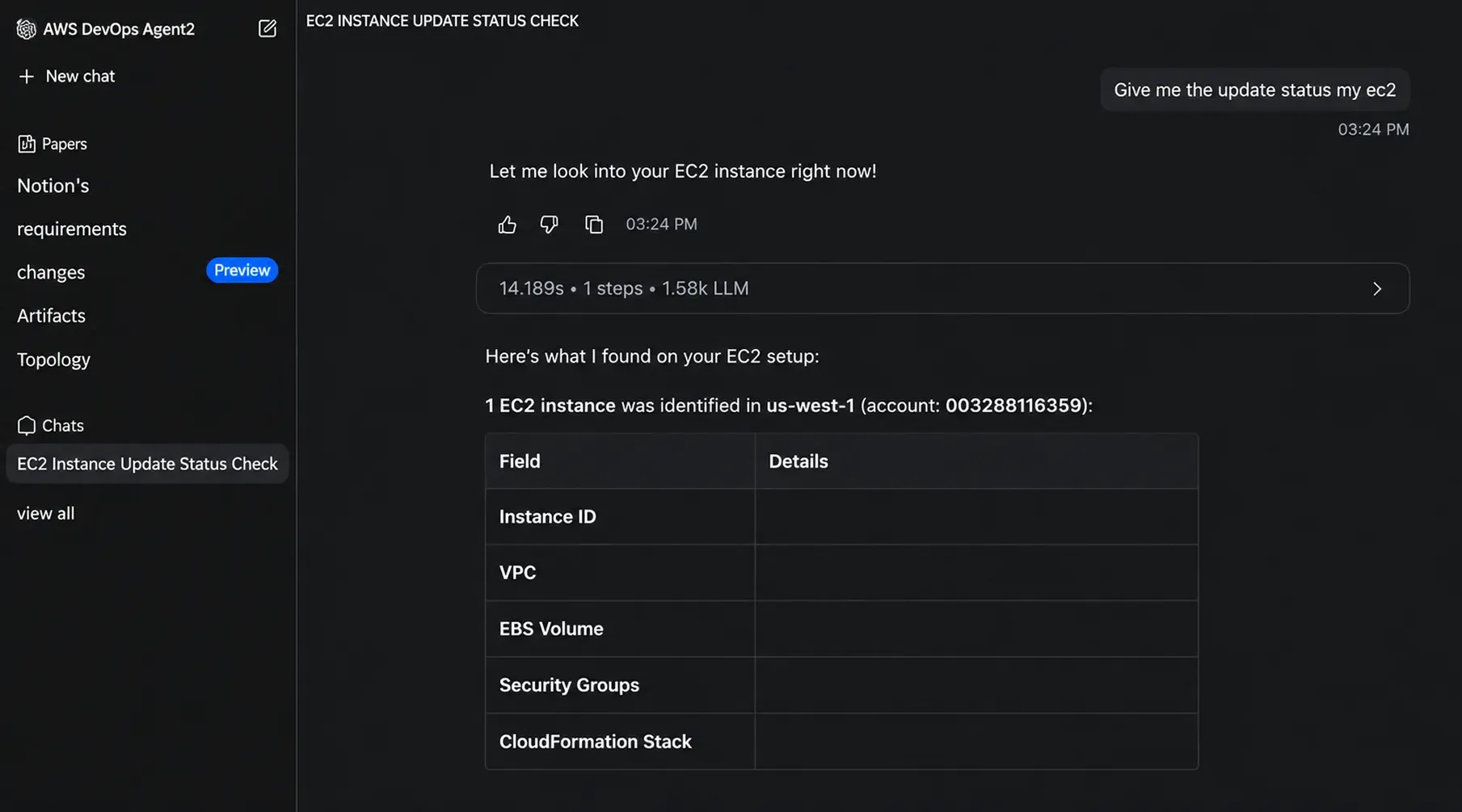Click the Details column header
The height and width of the screenshot is (812, 1462).
pyautogui.click(x=798, y=461)
